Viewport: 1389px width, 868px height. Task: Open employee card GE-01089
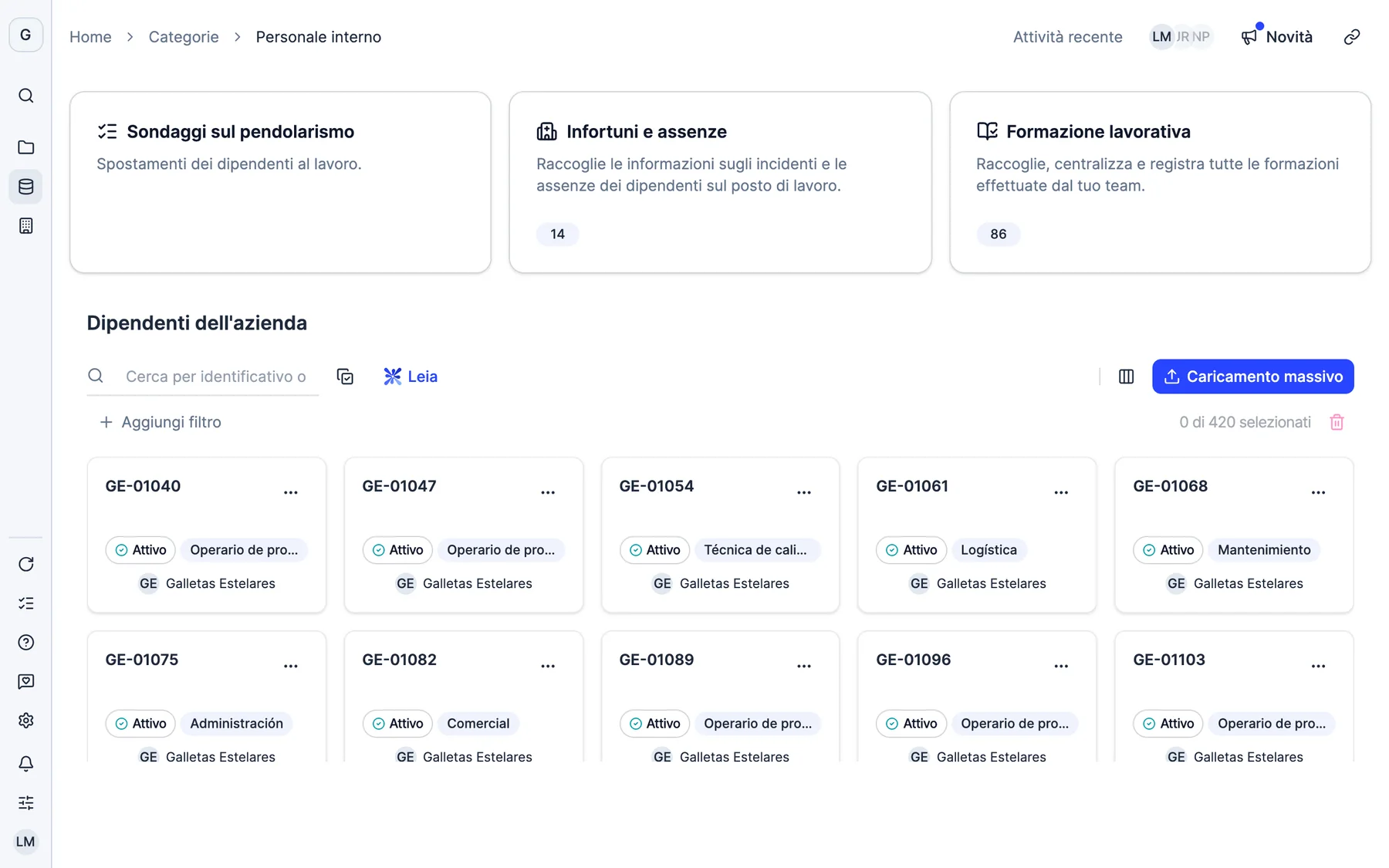(x=720, y=697)
